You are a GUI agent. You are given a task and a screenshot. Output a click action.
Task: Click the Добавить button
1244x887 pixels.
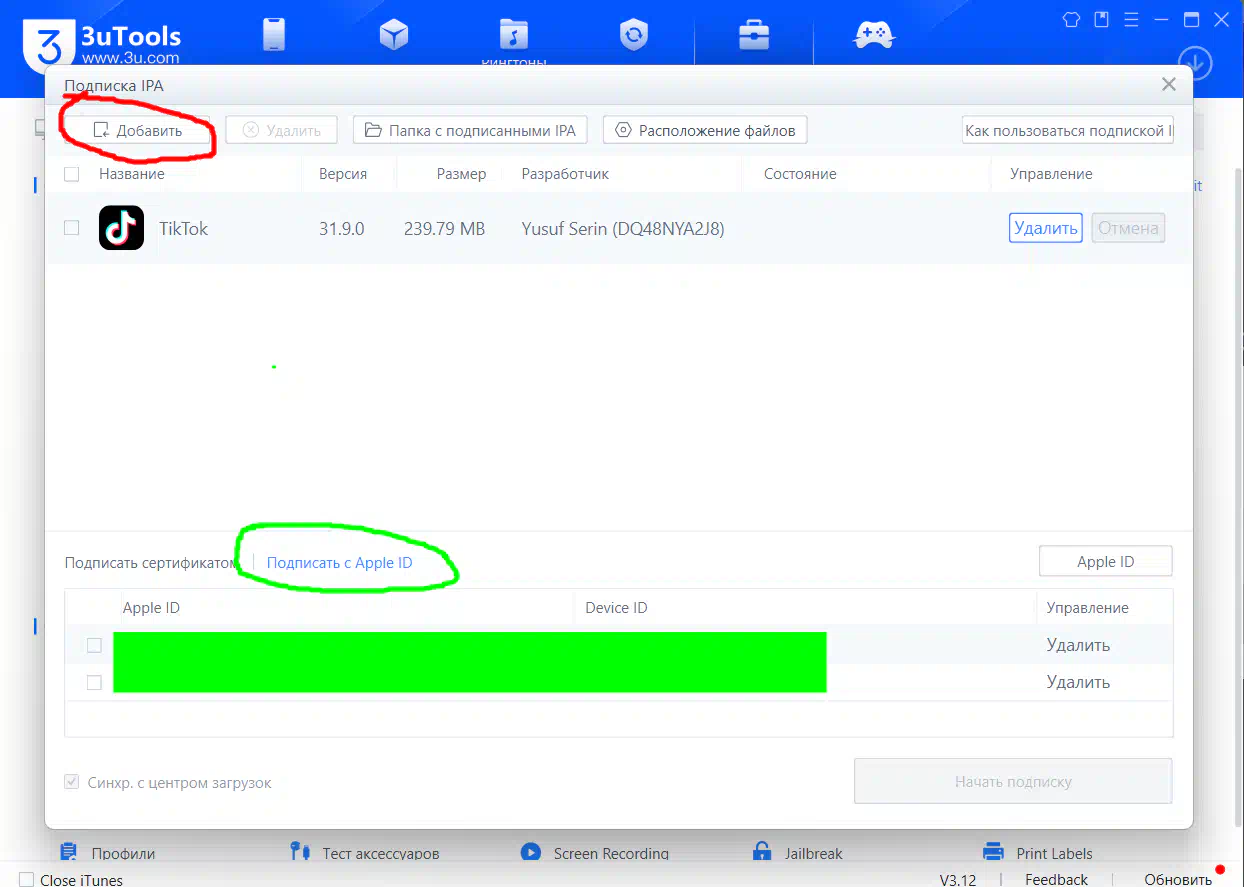click(x=138, y=130)
